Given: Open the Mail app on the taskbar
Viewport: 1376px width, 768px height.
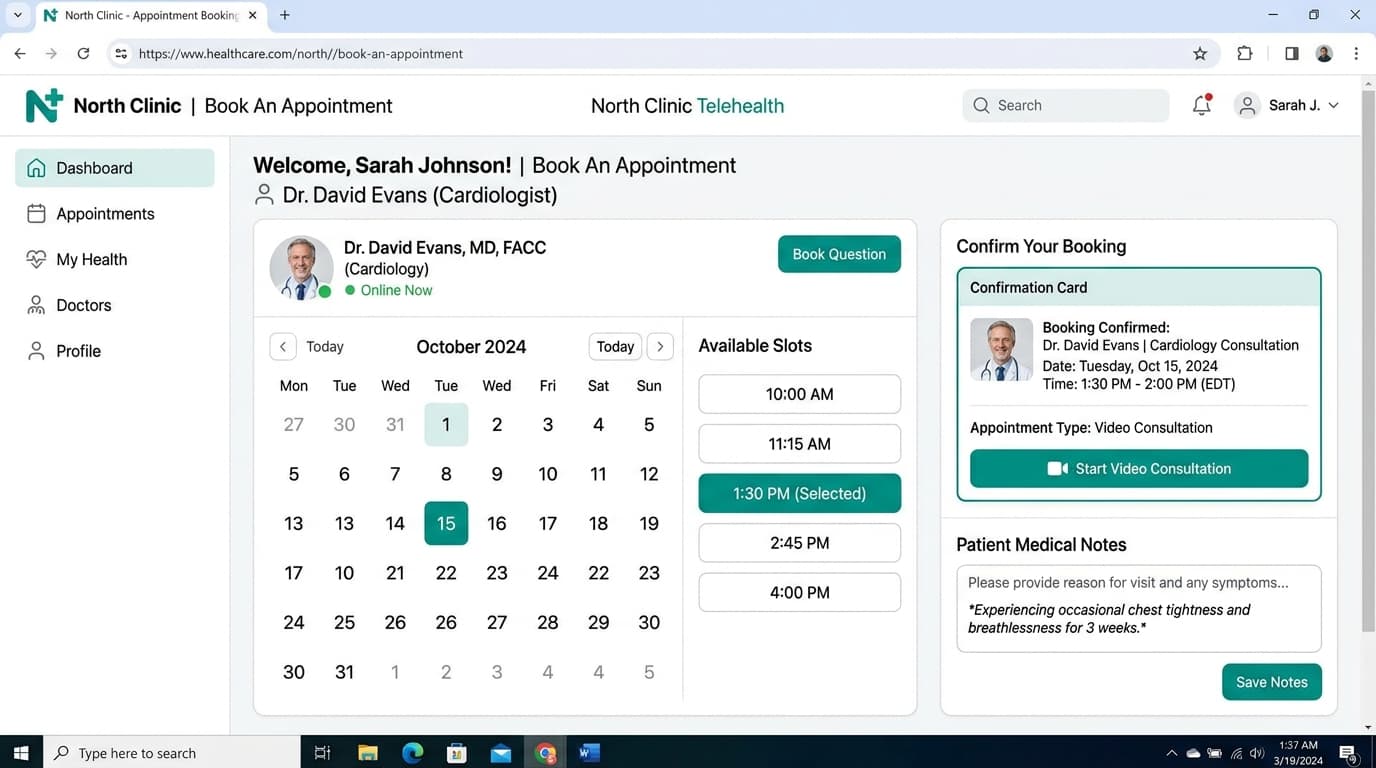Looking at the screenshot, I should pyautogui.click(x=501, y=753).
